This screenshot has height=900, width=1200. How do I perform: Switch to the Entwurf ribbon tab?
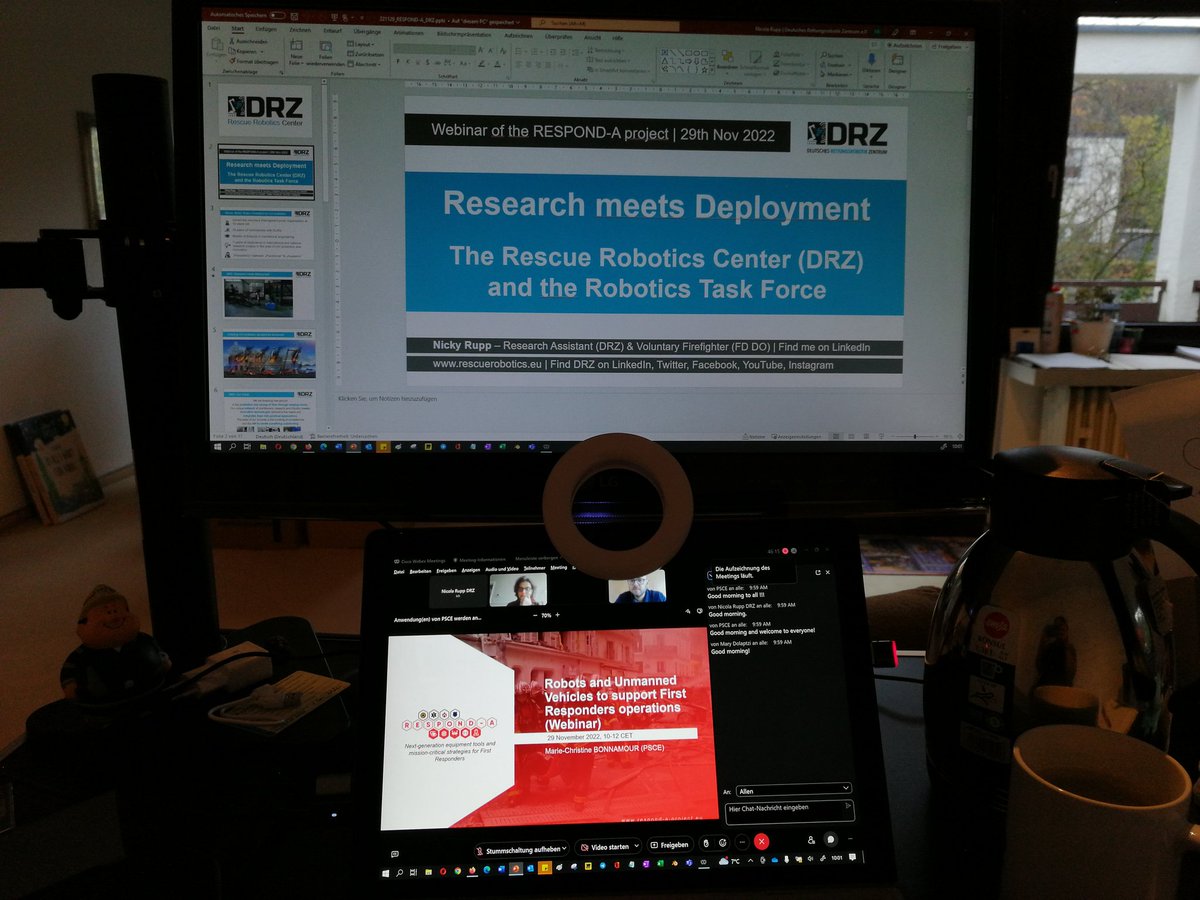(333, 30)
